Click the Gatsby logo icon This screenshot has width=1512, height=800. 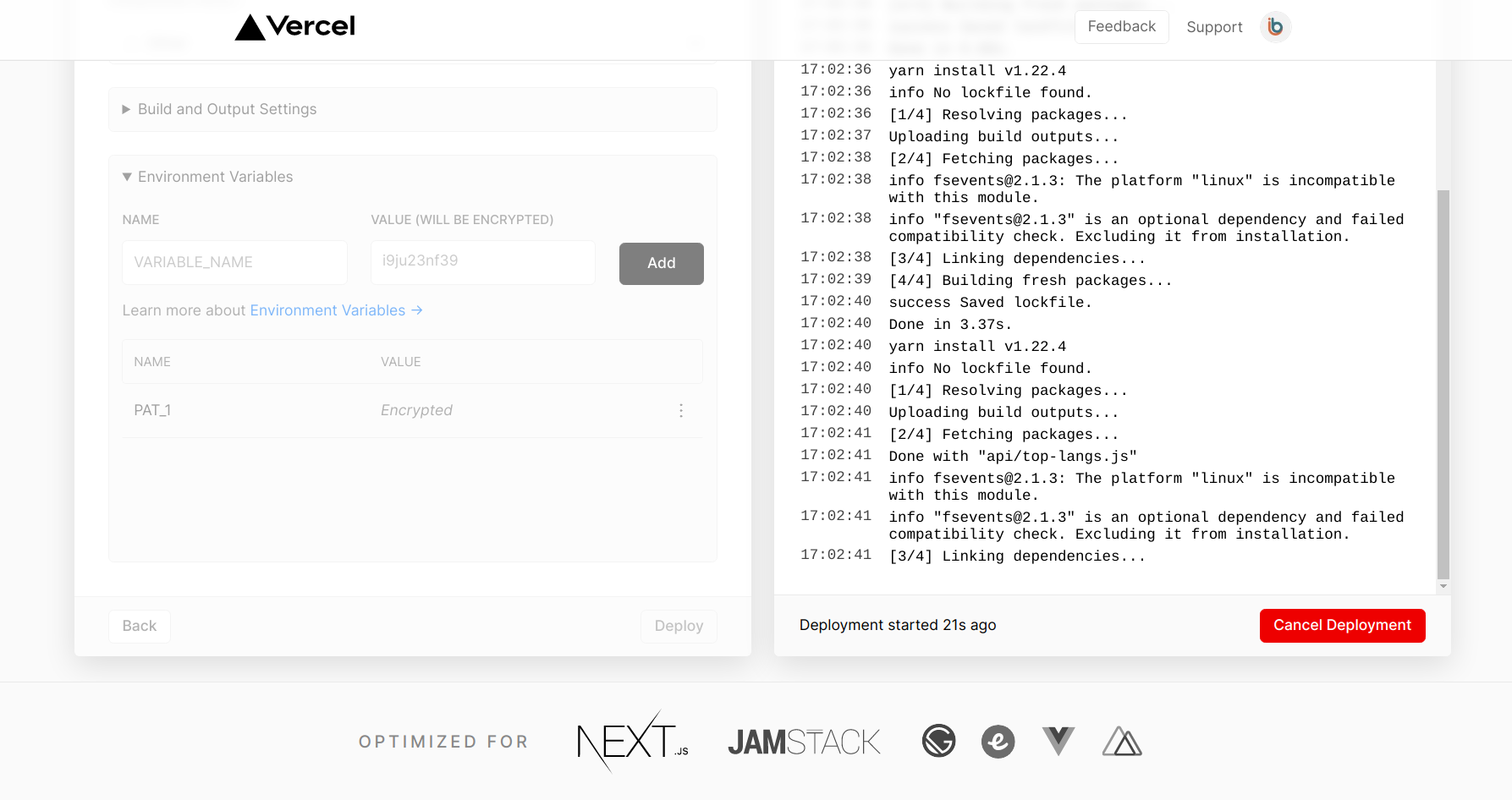point(938,742)
